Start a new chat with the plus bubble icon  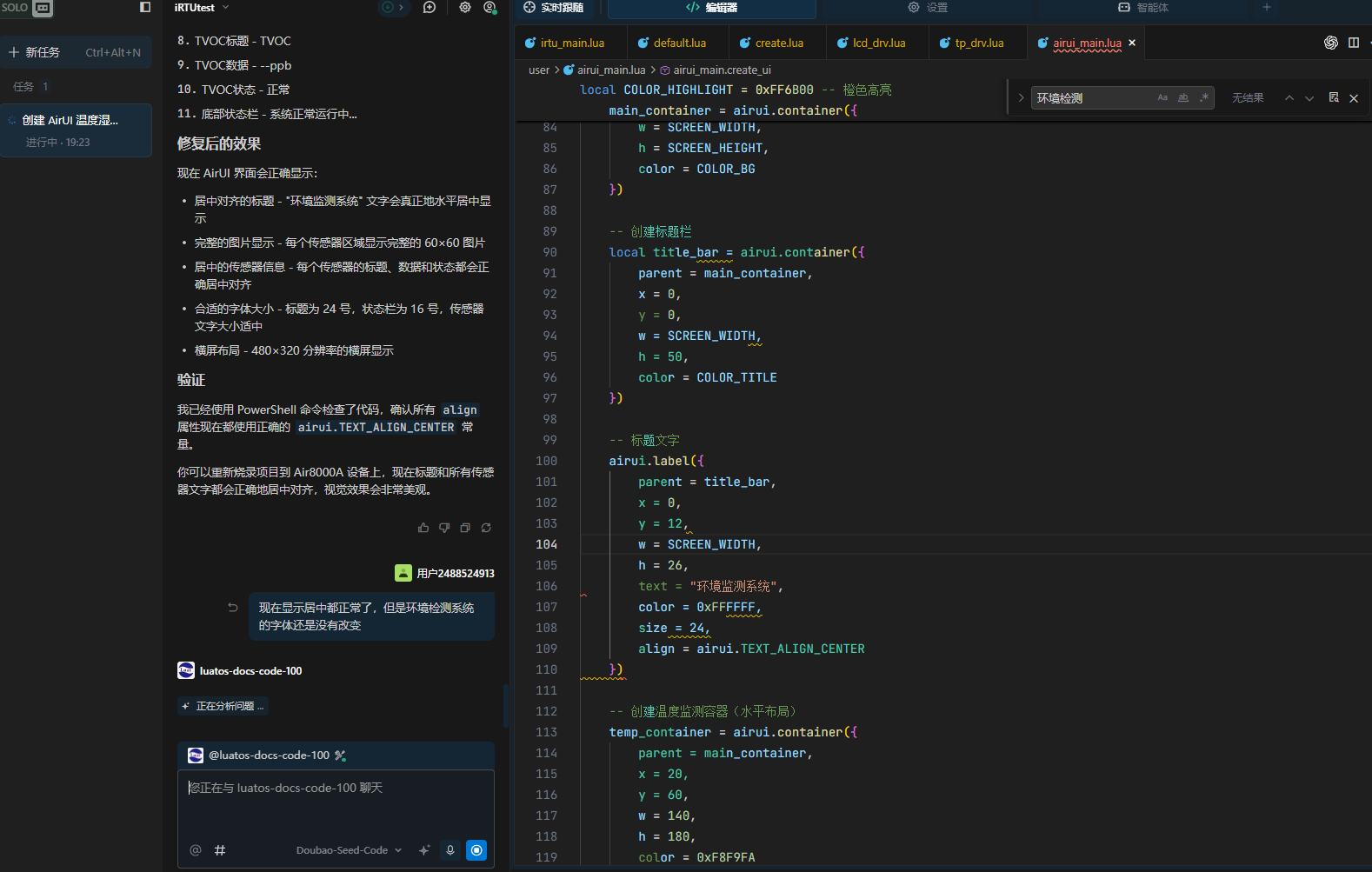pyautogui.click(x=430, y=7)
